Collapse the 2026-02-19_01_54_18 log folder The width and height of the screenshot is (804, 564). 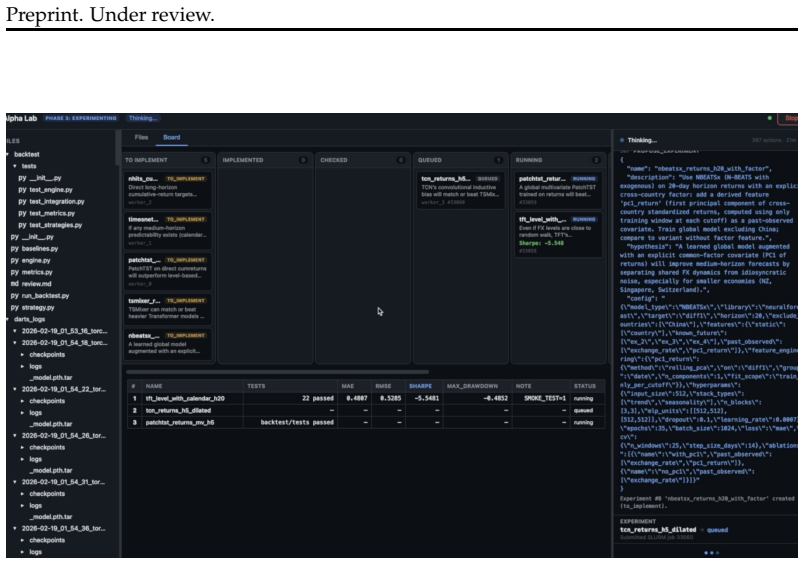pos(15,343)
